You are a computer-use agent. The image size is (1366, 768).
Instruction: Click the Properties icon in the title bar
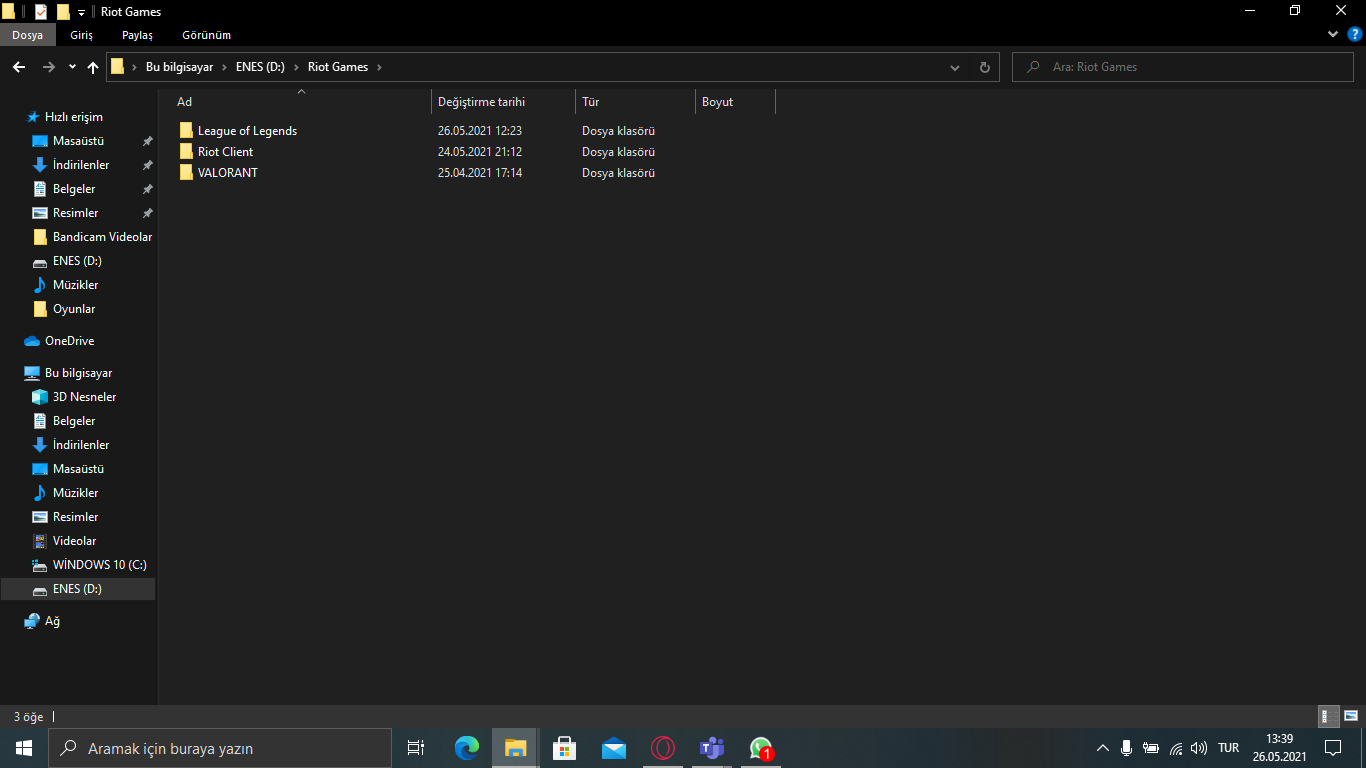pyautogui.click(x=41, y=12)
